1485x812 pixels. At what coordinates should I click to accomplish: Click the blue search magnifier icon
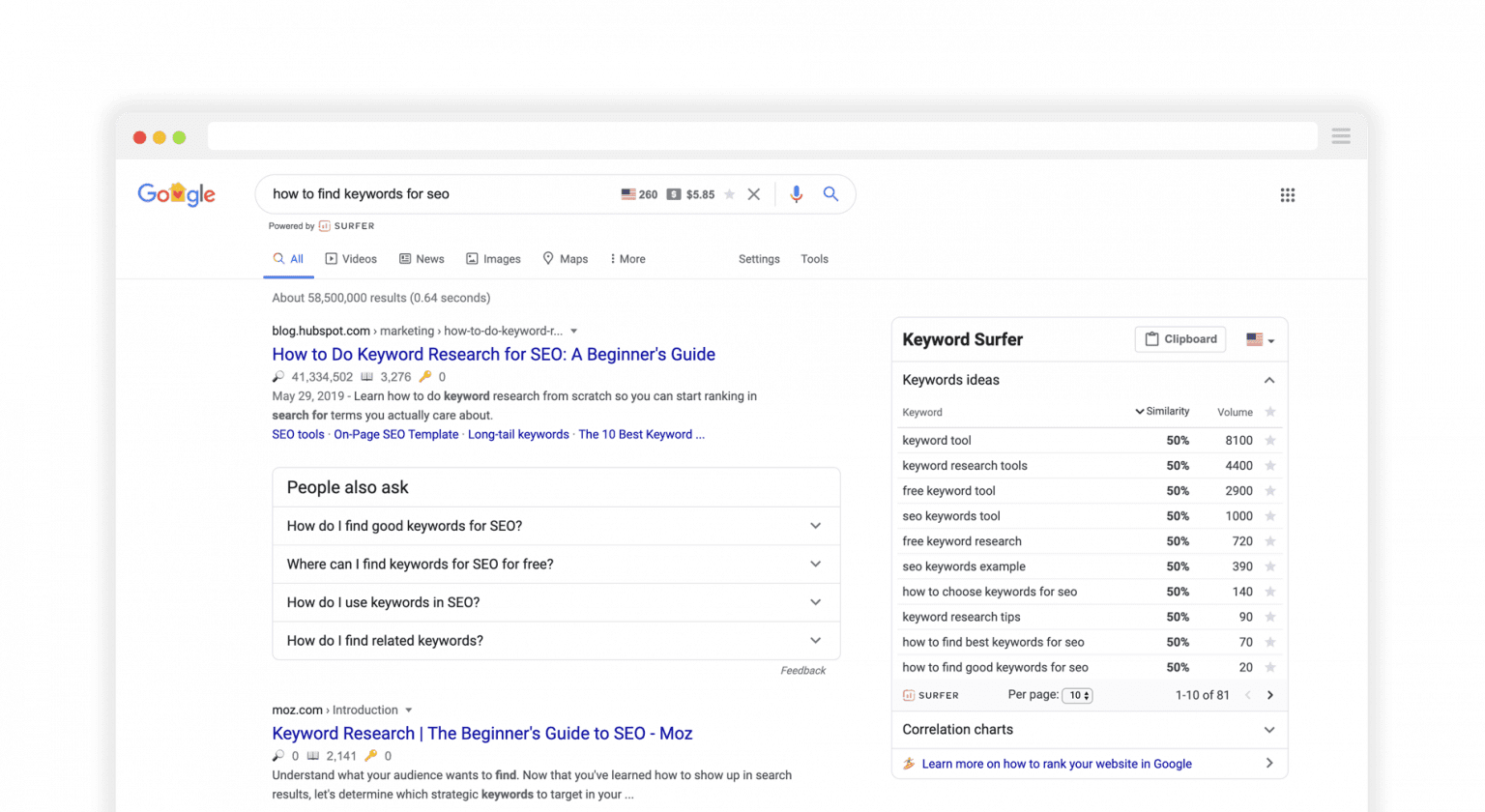(830, 194)
